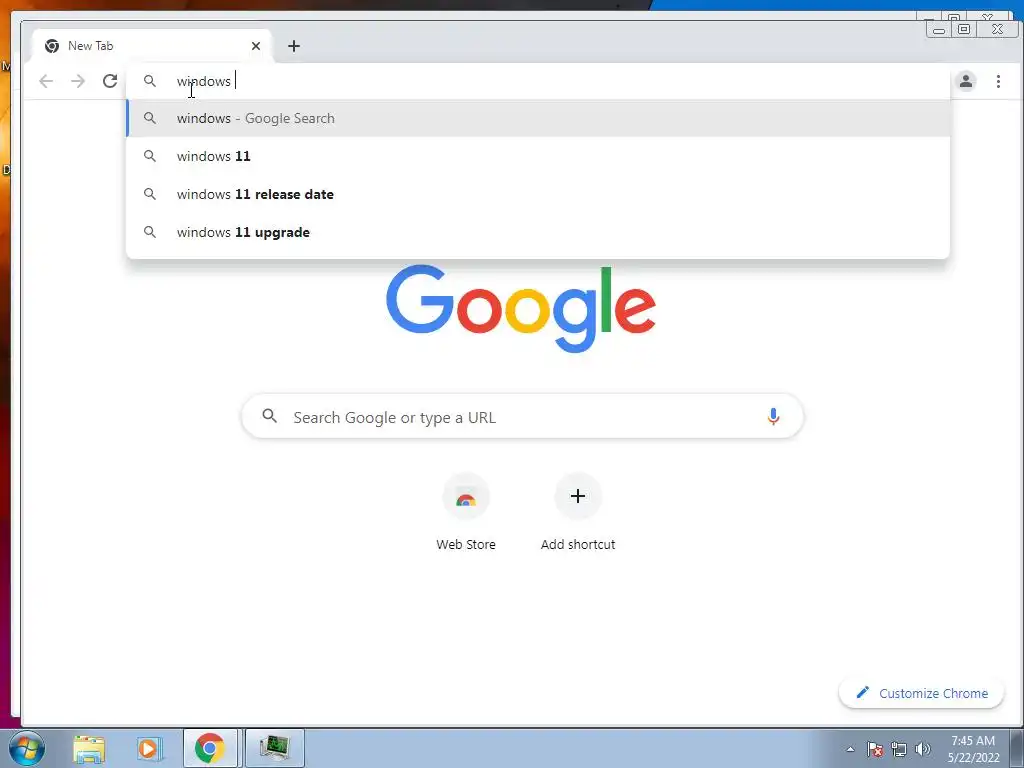Choose 'windows 11 release date' suggestion
The image size is (1024, 768).
coord(538,194)
